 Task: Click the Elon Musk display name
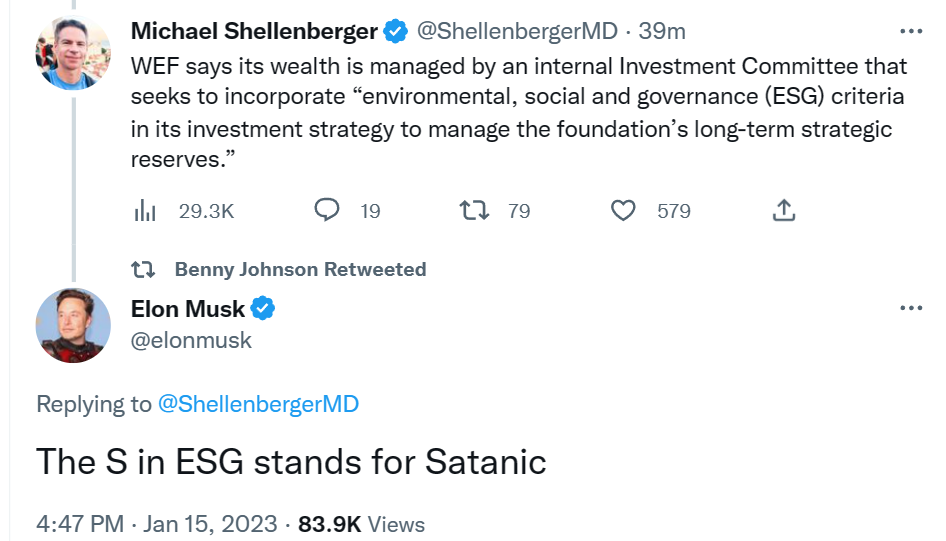188,309
